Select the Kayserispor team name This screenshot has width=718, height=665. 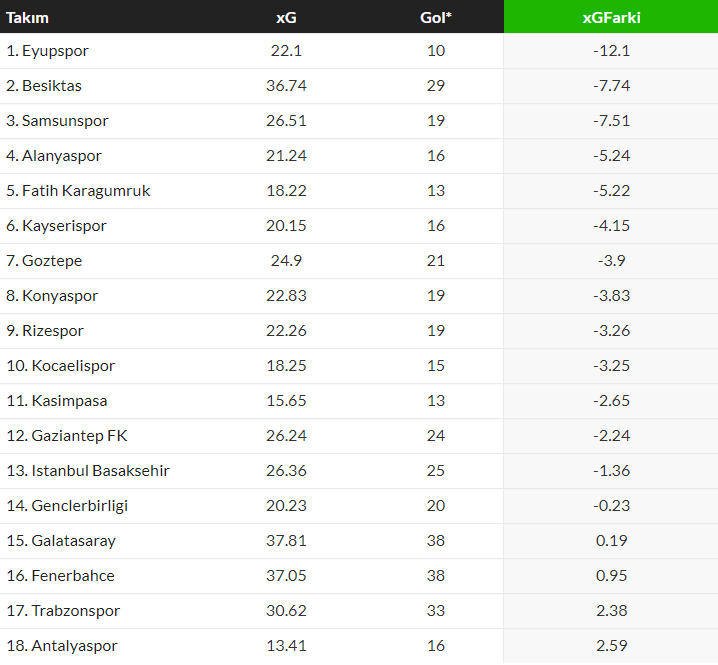tap(65, 226)
